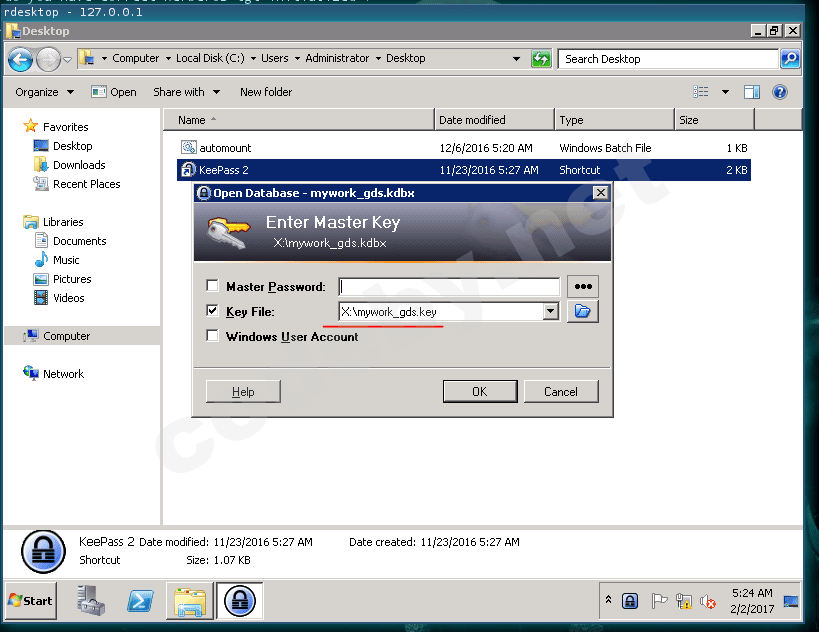Launch PowerShell from the taskbar

pyautogui.click(x=140, y=601)
